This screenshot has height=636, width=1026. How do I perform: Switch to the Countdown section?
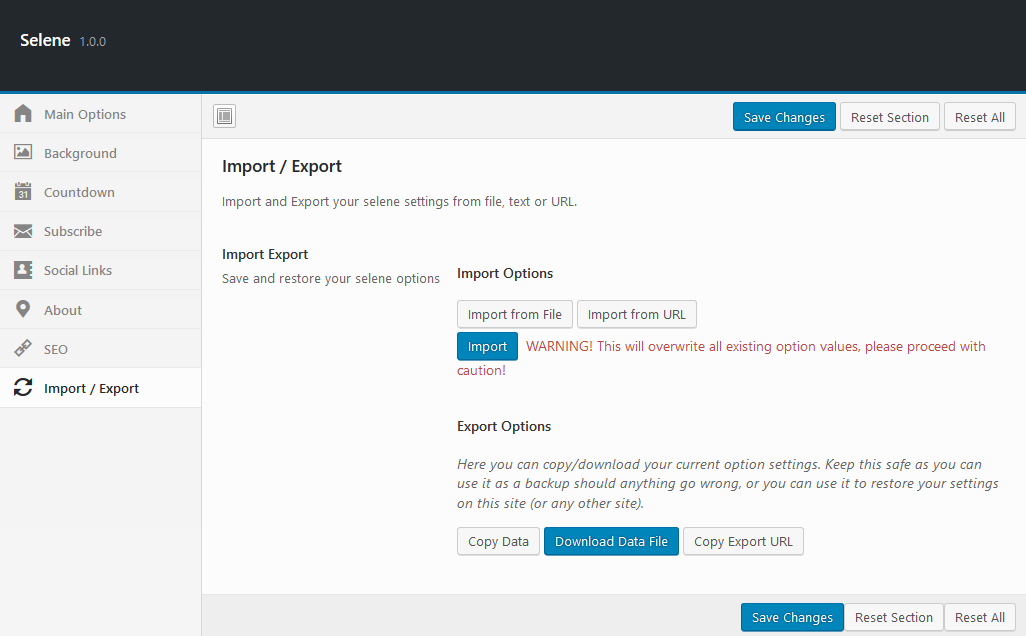[x=79, y=192]
